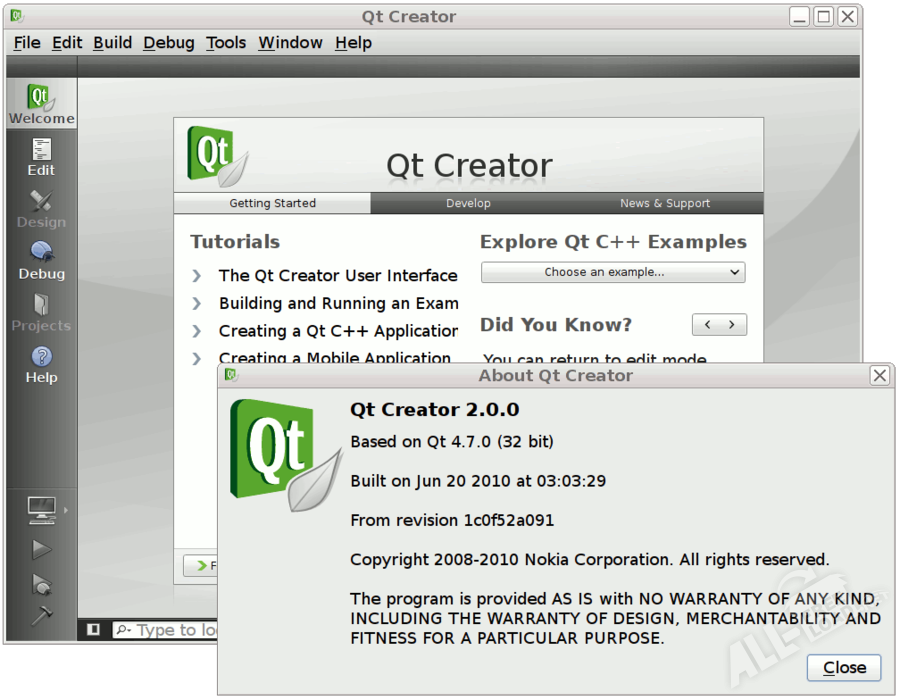Open the locator search options magnifier dropdown

123,630
